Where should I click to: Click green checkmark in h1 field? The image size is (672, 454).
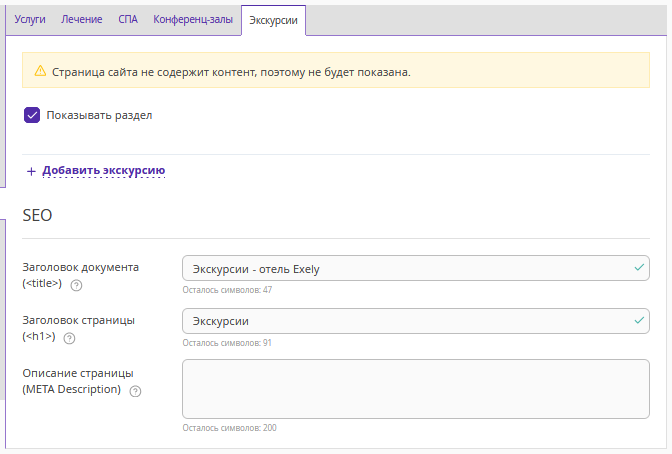tap(639, 320)
